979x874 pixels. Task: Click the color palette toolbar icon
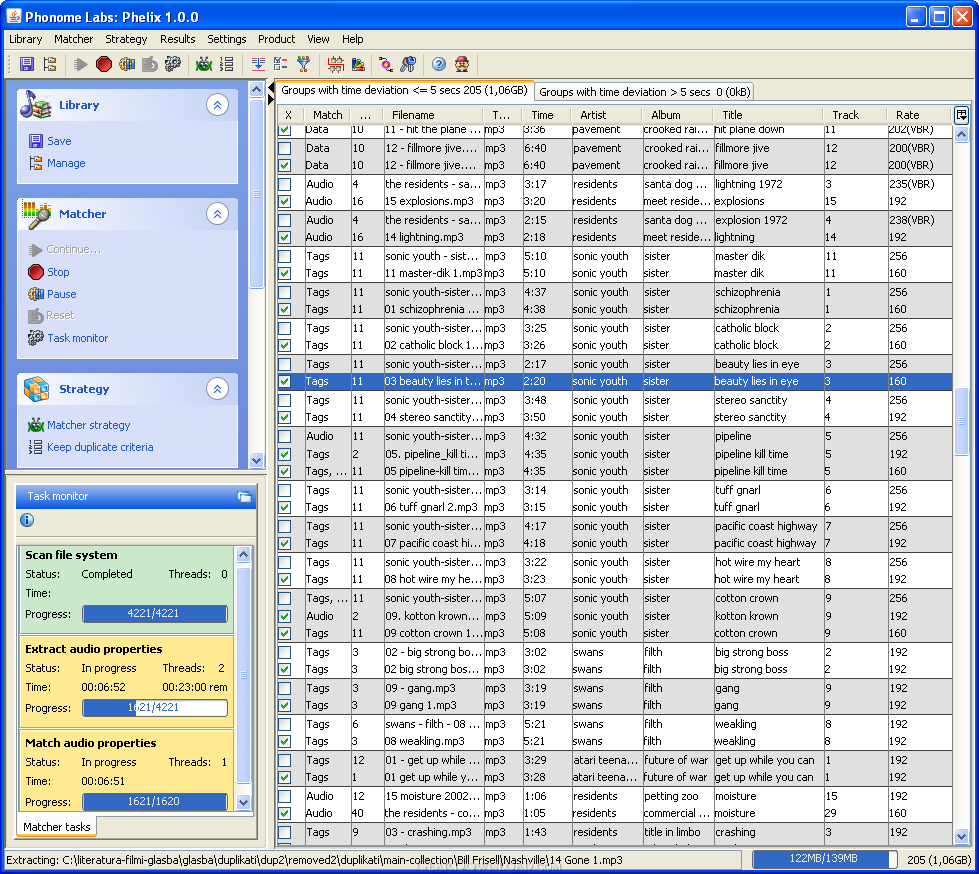pyautogui.click(x=358, y=64)
